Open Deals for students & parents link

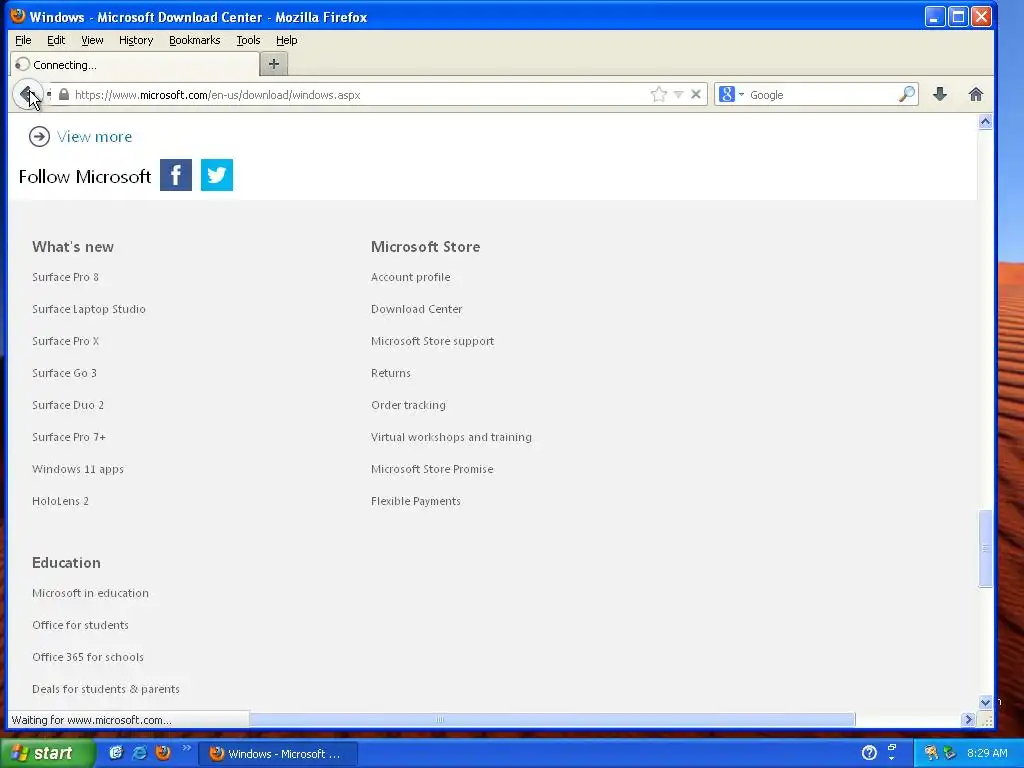coord(106,689)
